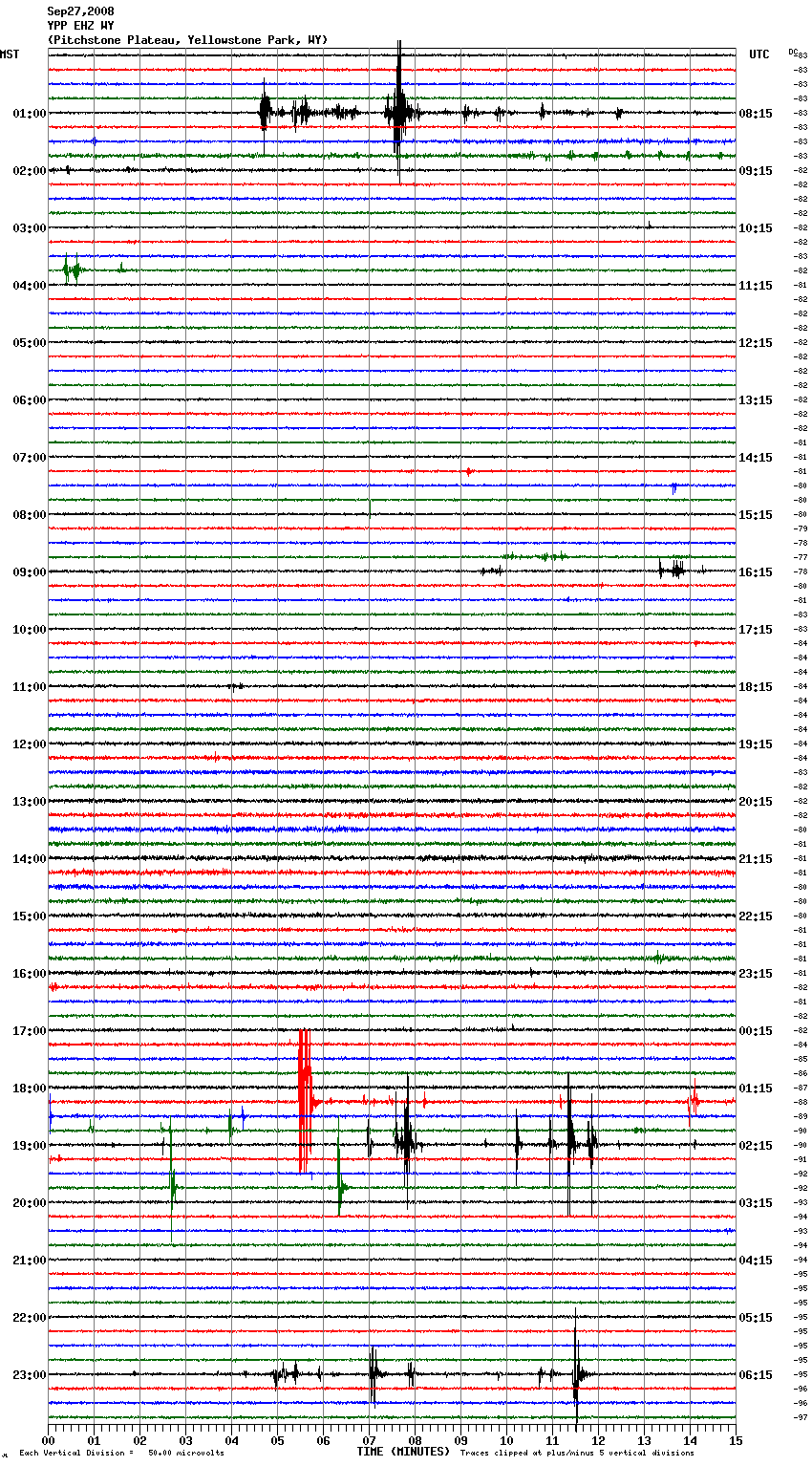Screen dimensions: 812x1466
Task: Select the 13:15 UTC time label
Action: click(x=756, y=400)
